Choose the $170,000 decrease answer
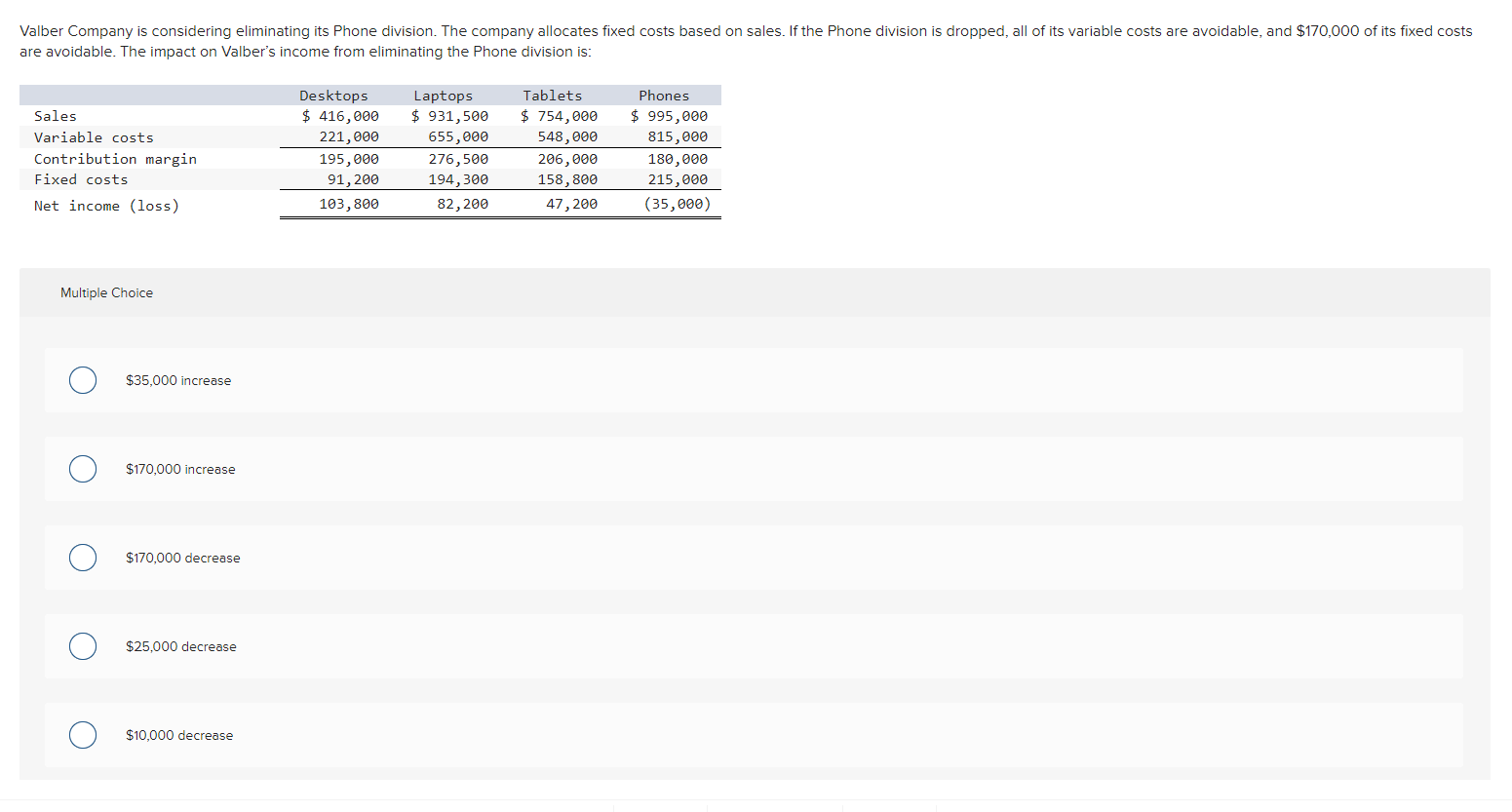This screenshot has width=1512, height=812. [x=82, y=558]
